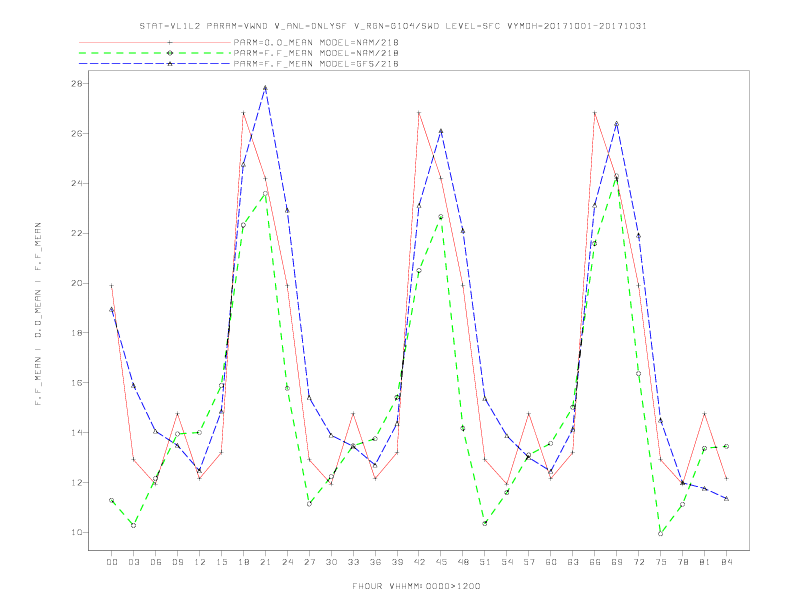Click x-axis tick label 06

click(156, 562)
